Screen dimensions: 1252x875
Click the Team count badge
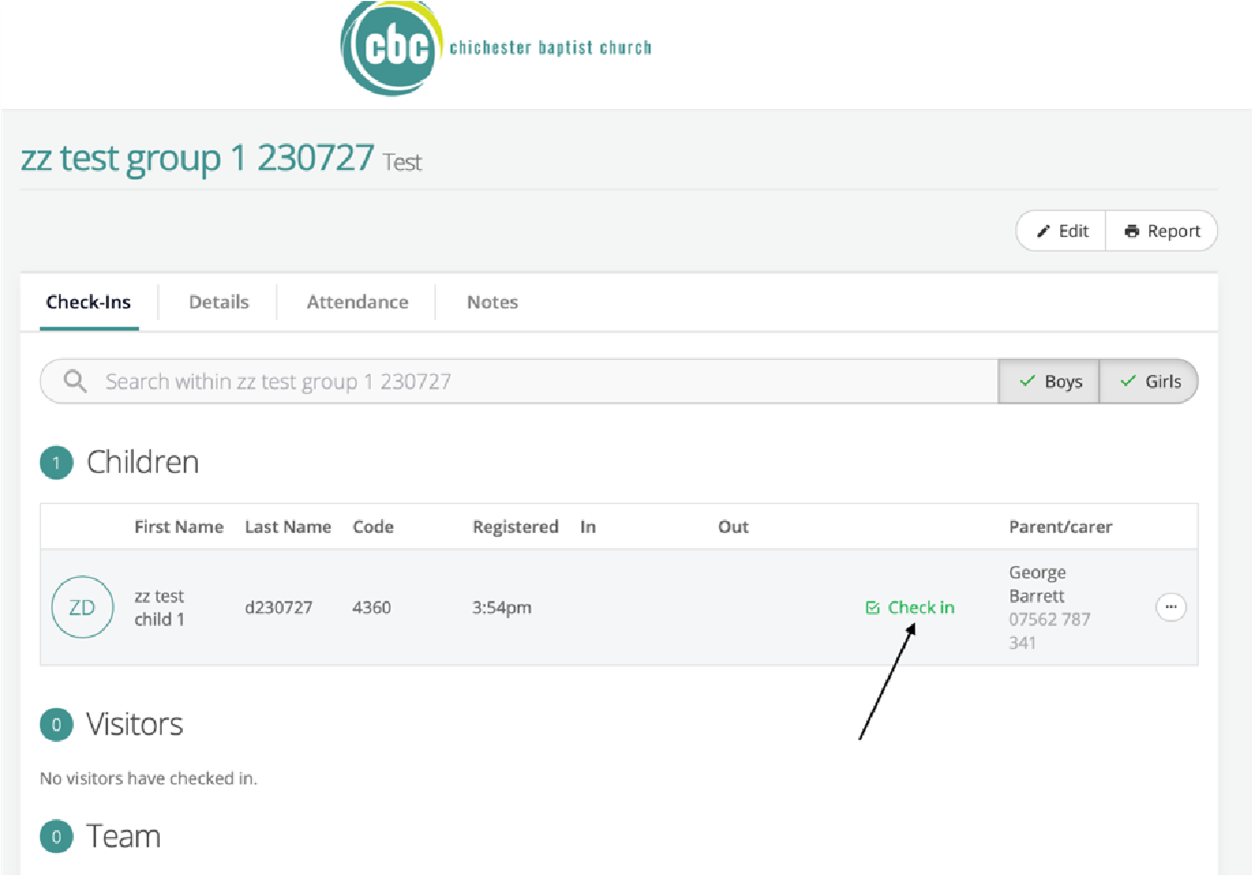click(x=56, y=837)
